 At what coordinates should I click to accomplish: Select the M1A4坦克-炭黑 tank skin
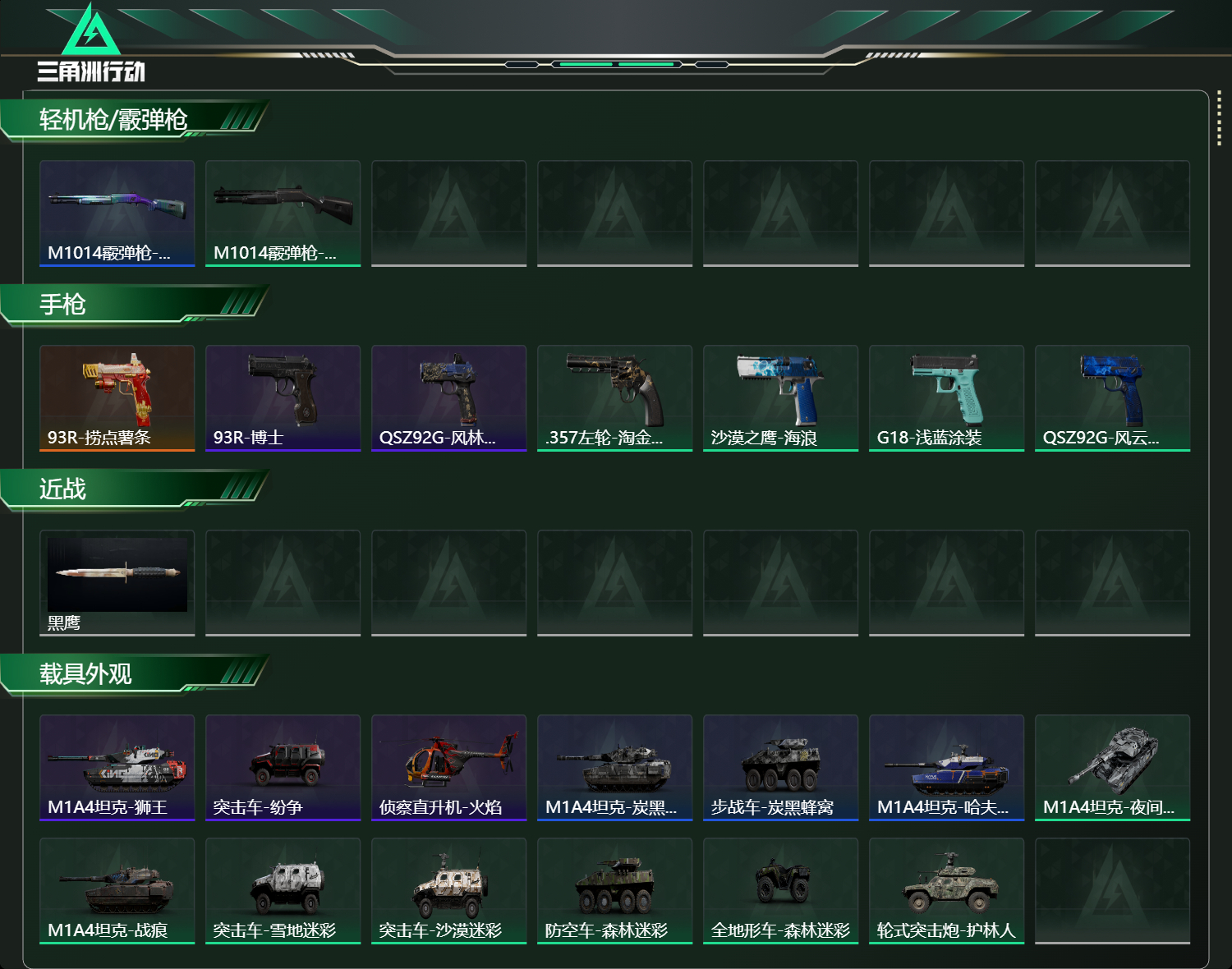tap(615, 768)
